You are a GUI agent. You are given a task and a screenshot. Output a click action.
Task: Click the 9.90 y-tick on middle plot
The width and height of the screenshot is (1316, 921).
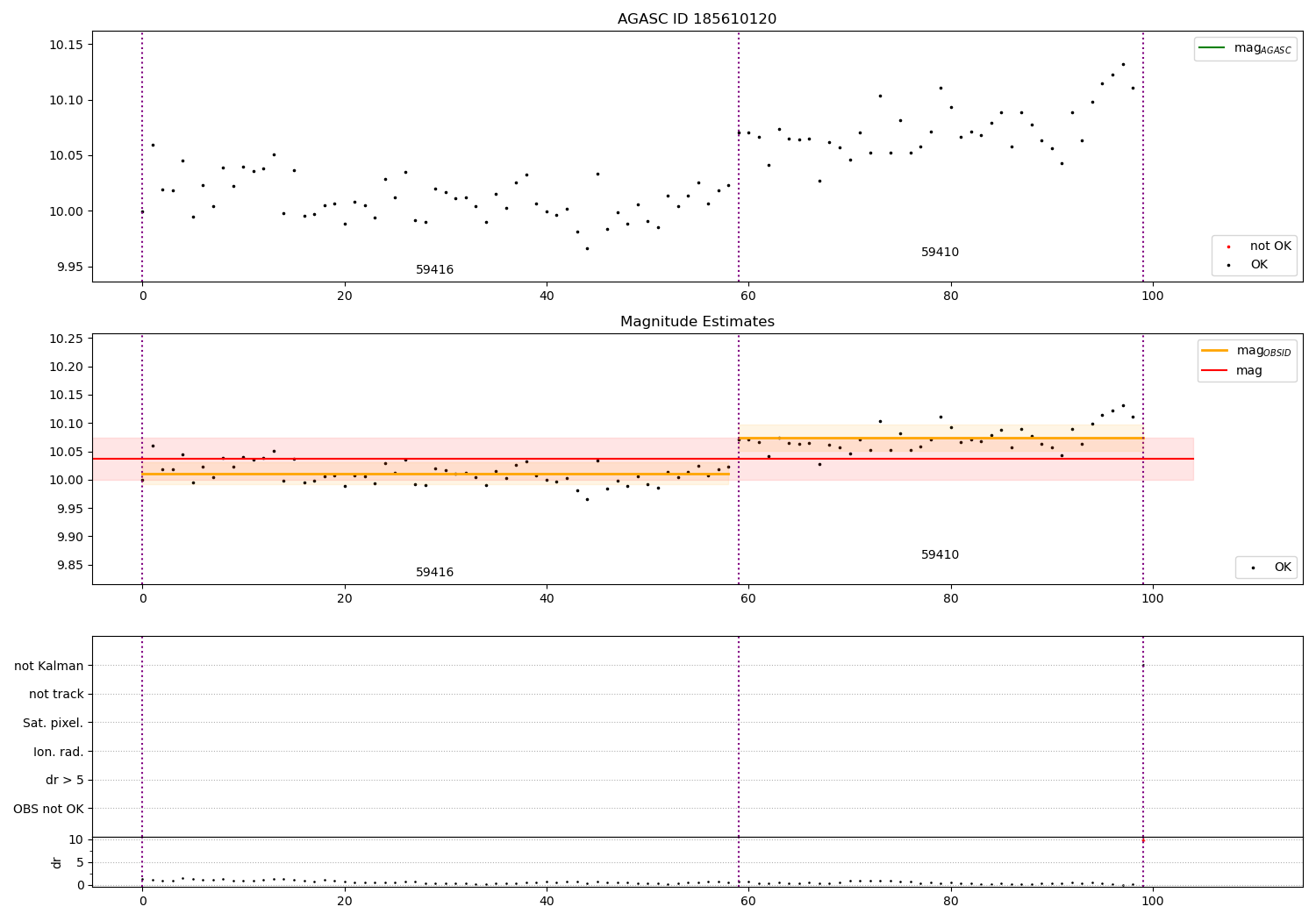70,537
